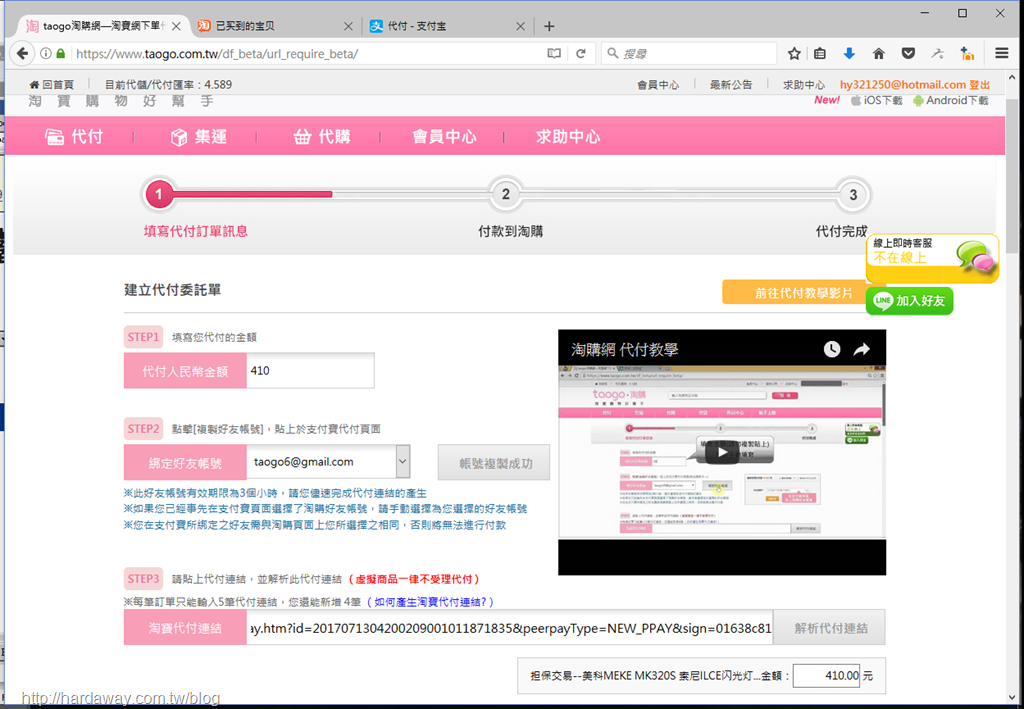
Task: Click the video watch later clock icon
Action: (x=831, y=349)
